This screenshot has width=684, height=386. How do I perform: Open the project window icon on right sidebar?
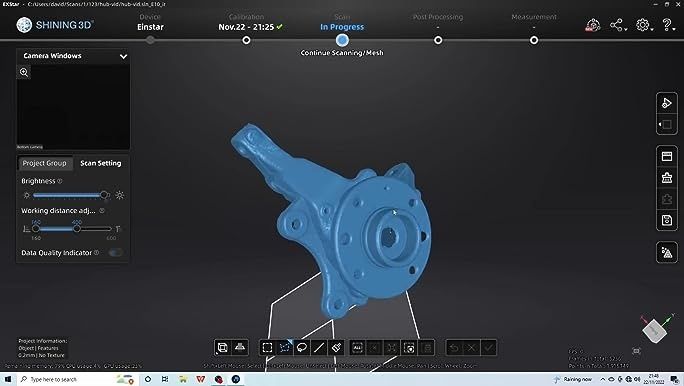coord(667,156)
